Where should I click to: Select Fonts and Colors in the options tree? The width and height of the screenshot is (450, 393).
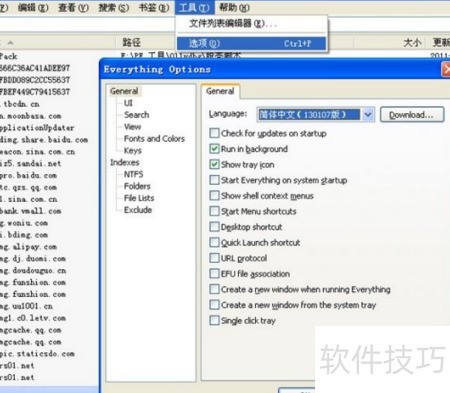tap(154, 139)
